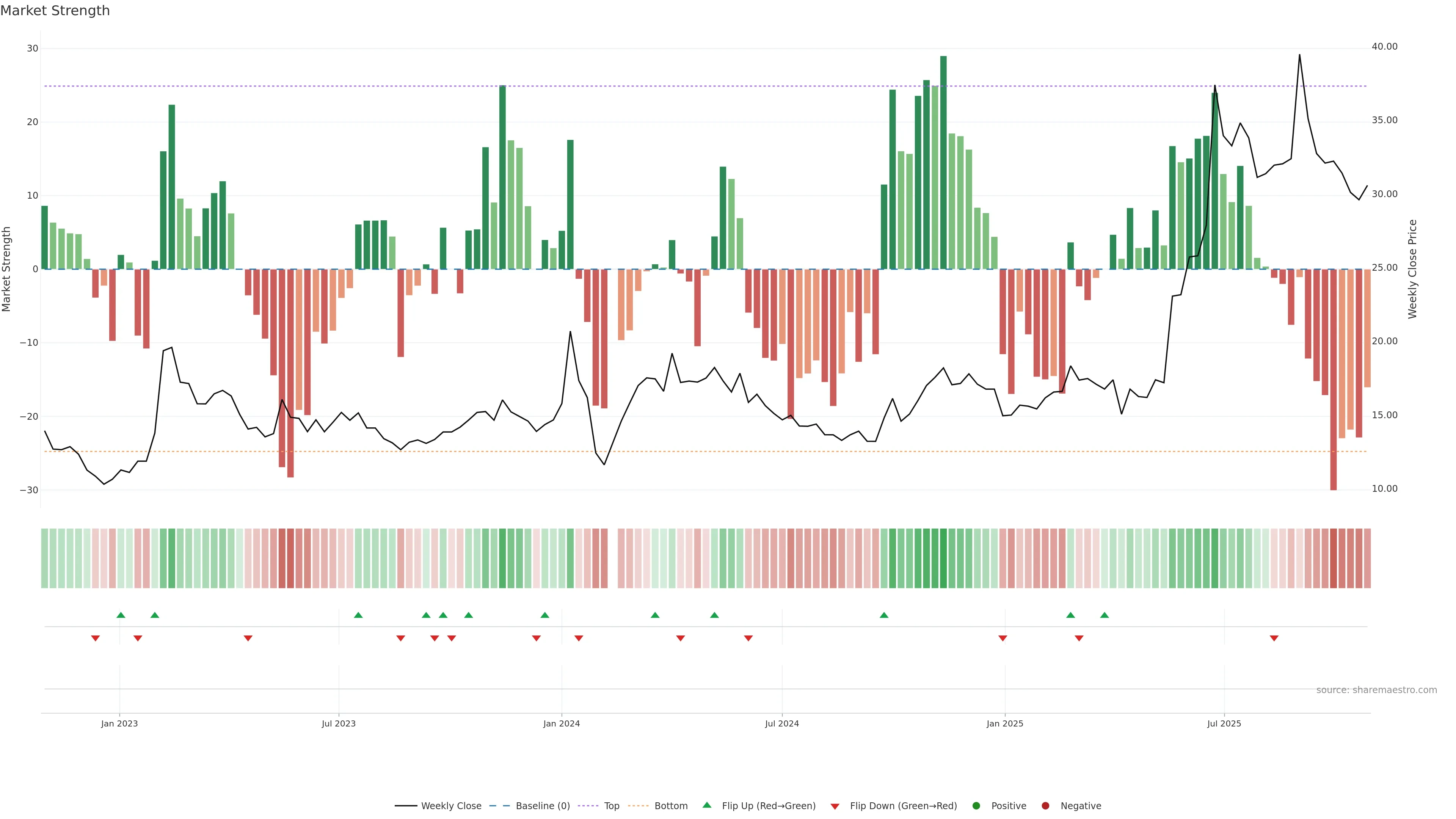Click the Flip Down red triangle legend icon

[x=835, y=806]
